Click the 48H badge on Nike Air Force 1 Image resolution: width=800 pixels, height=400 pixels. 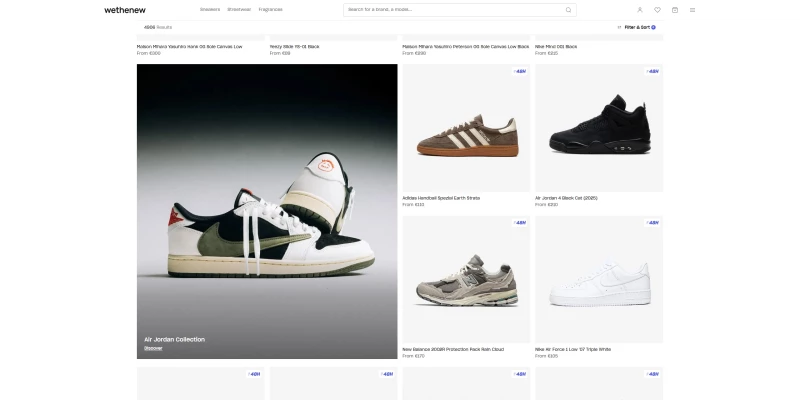tap(653, 222)
